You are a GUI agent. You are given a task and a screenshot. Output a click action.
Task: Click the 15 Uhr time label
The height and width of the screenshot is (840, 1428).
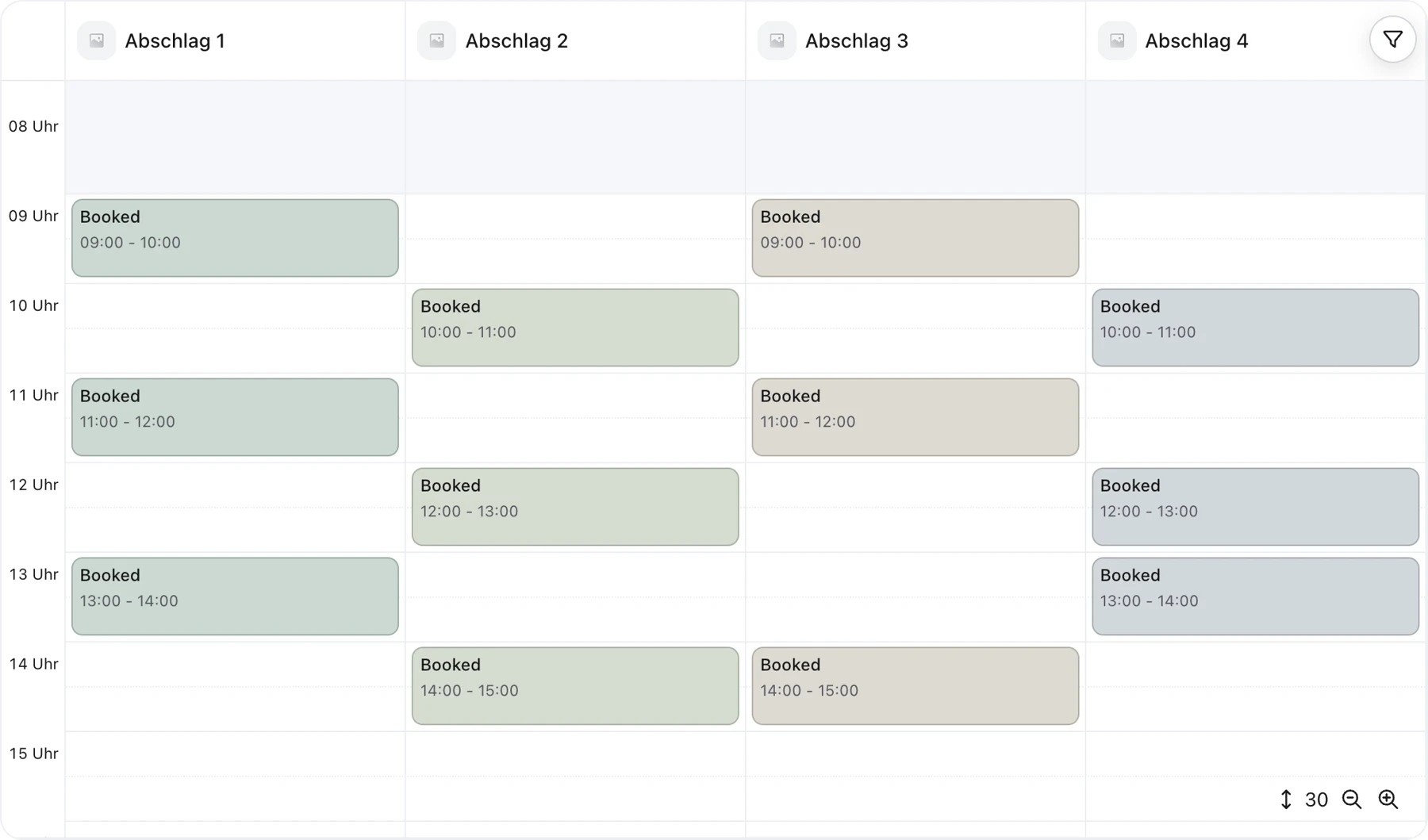pyautogui.click(x=33, y=754)
